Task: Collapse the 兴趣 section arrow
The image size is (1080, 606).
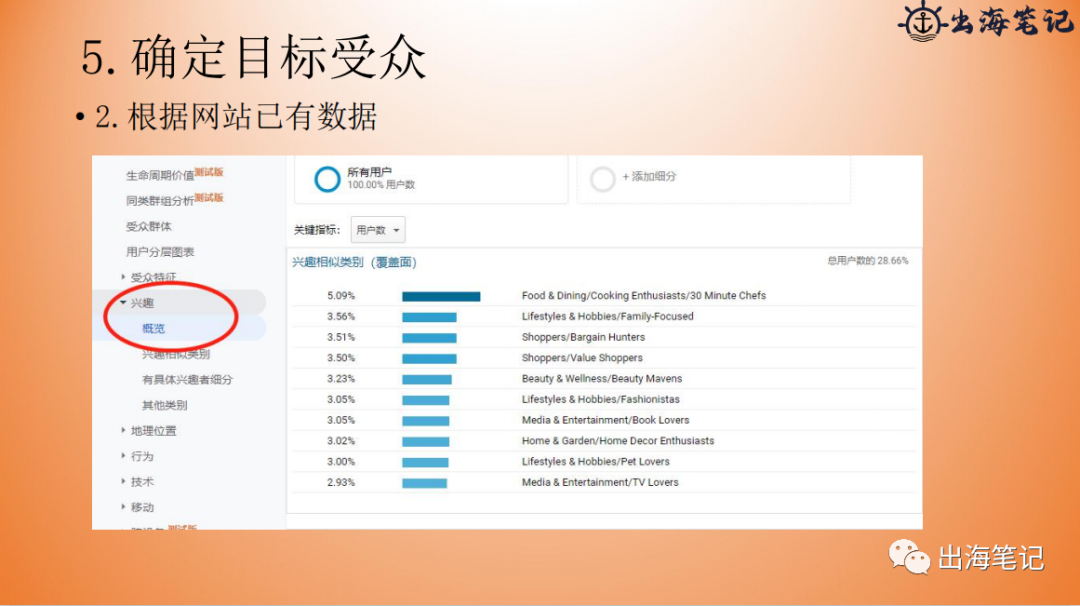Action: [123, 302]
